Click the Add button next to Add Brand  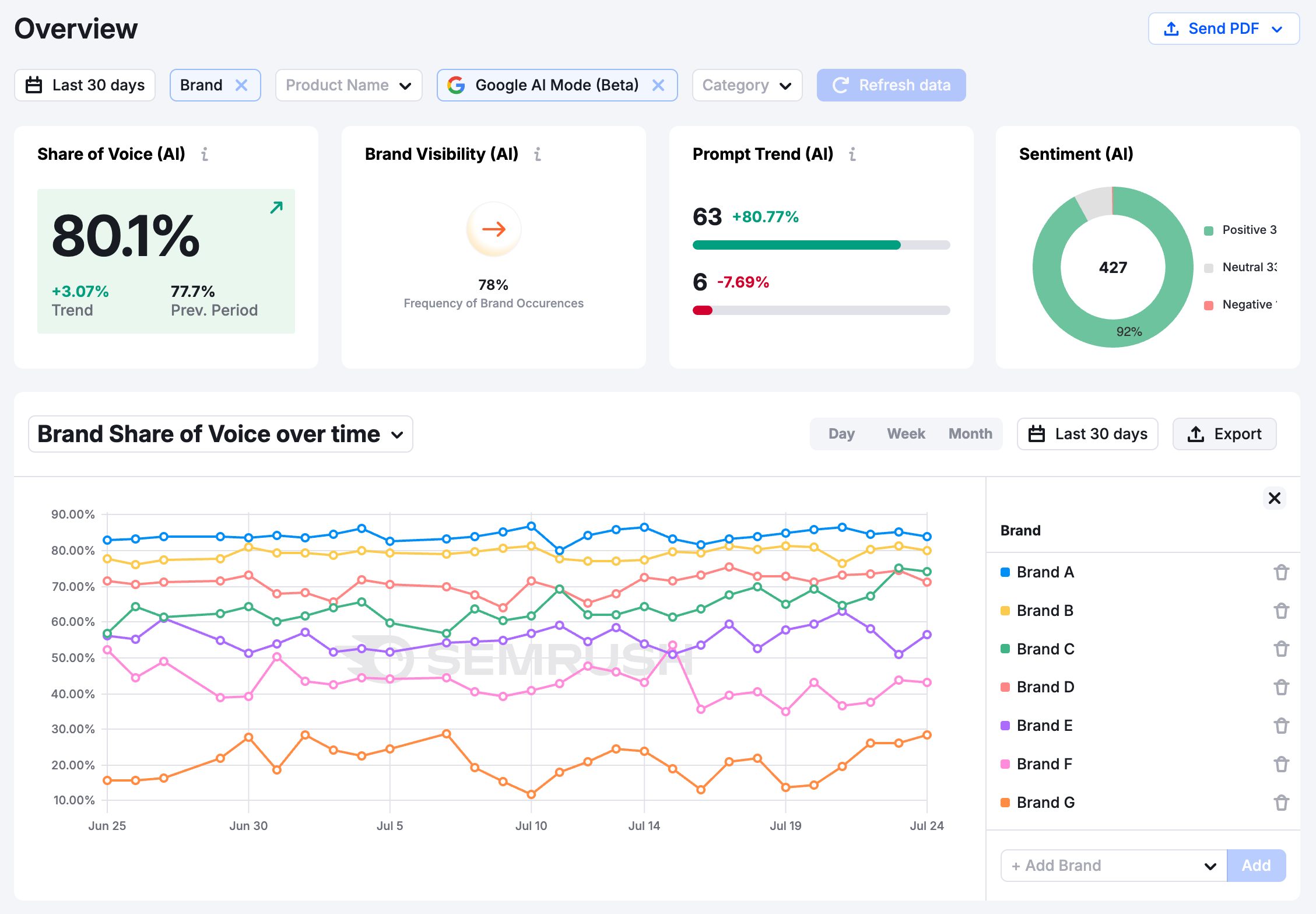pyautogui.click(x=1257, y=866)
